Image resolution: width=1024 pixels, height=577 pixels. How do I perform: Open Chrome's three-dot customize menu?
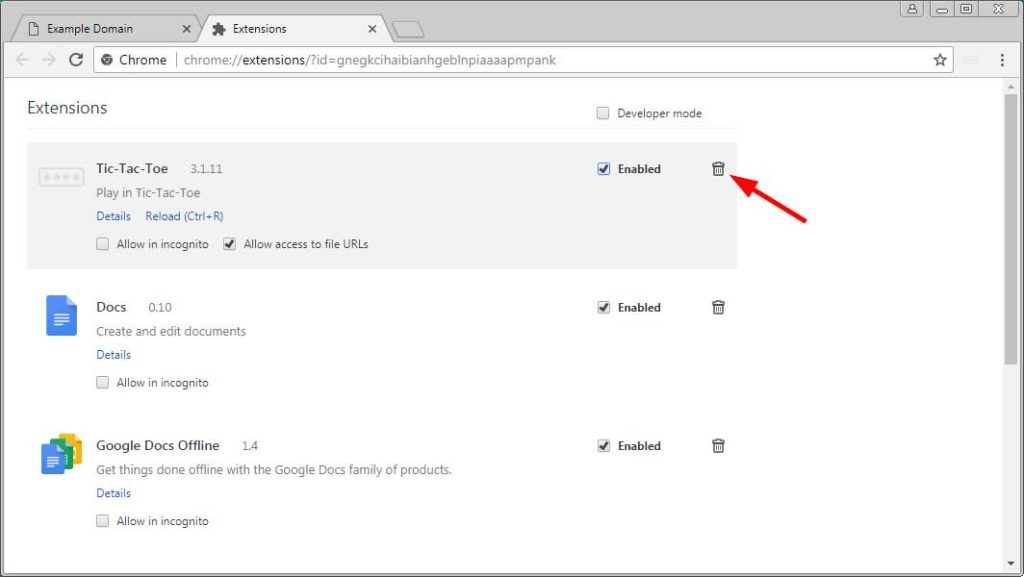click(x=1003, y=60)
